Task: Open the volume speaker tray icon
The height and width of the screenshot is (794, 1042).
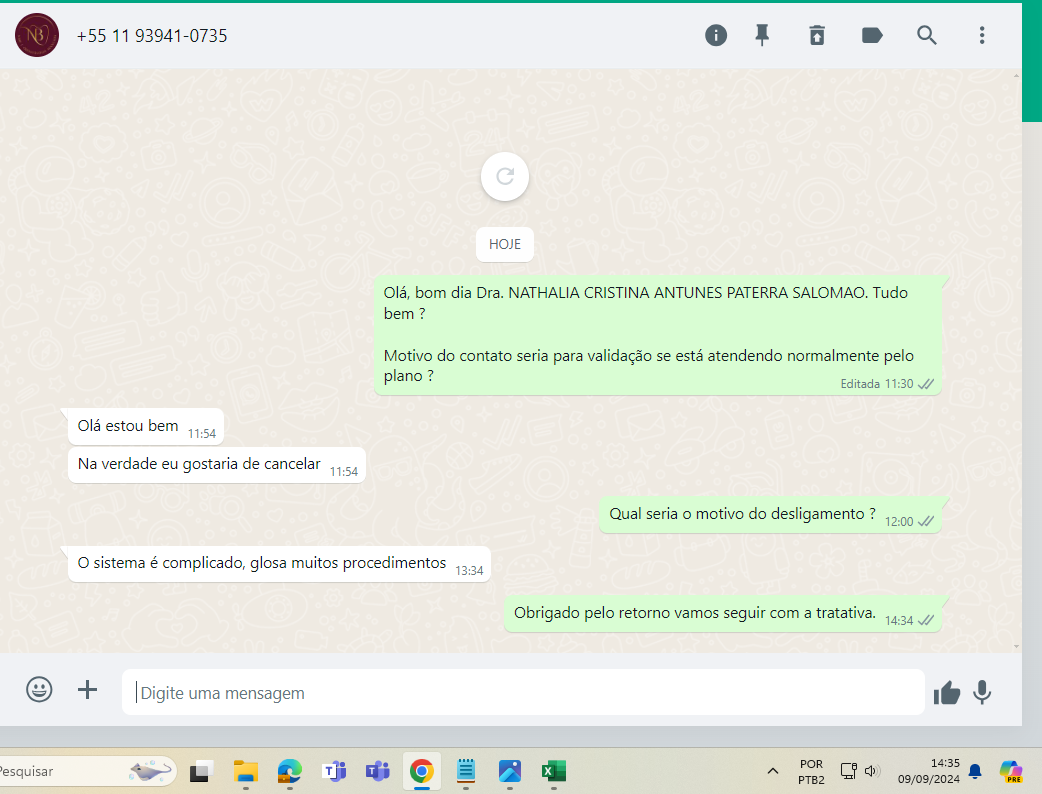Action: coord(872,771)
